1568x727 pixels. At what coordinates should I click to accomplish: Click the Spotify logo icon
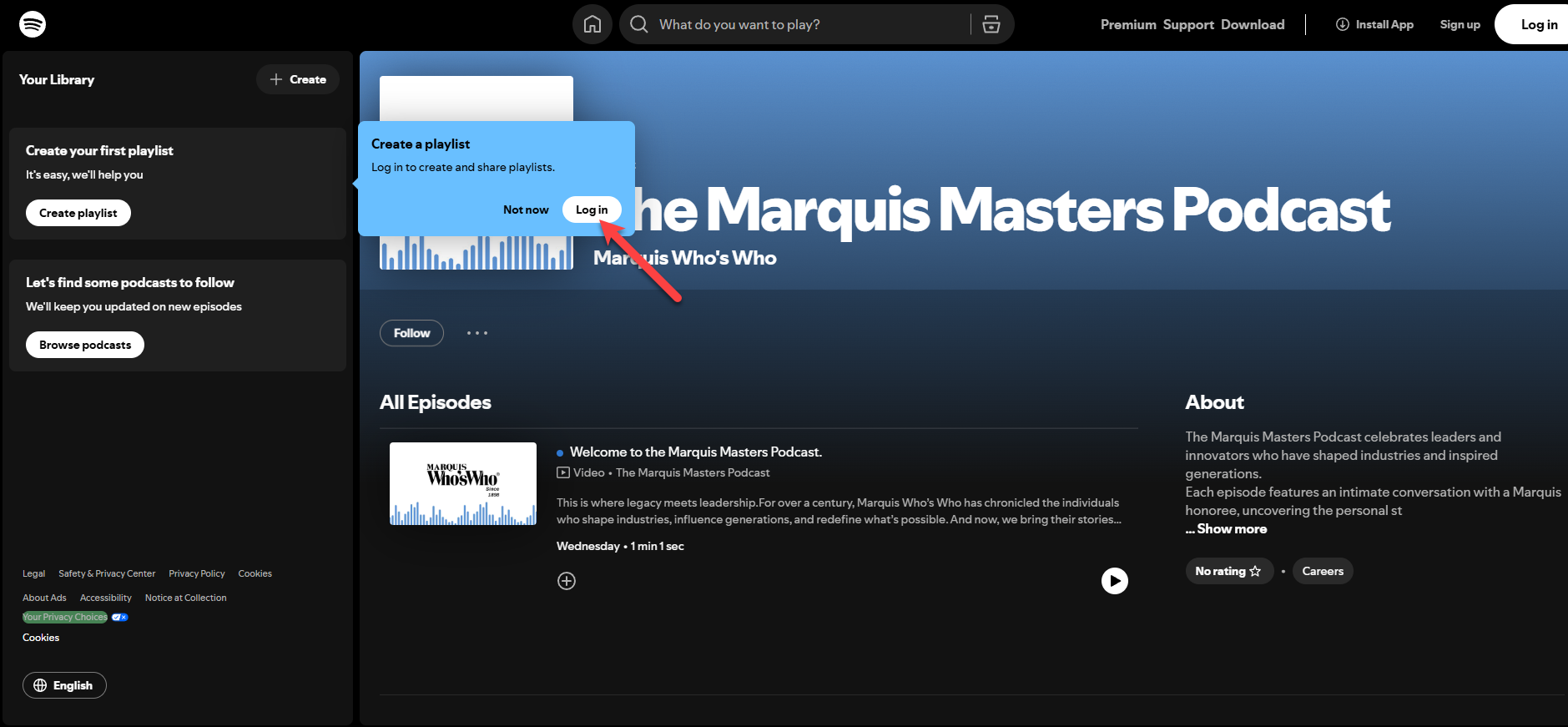(33, 24)
